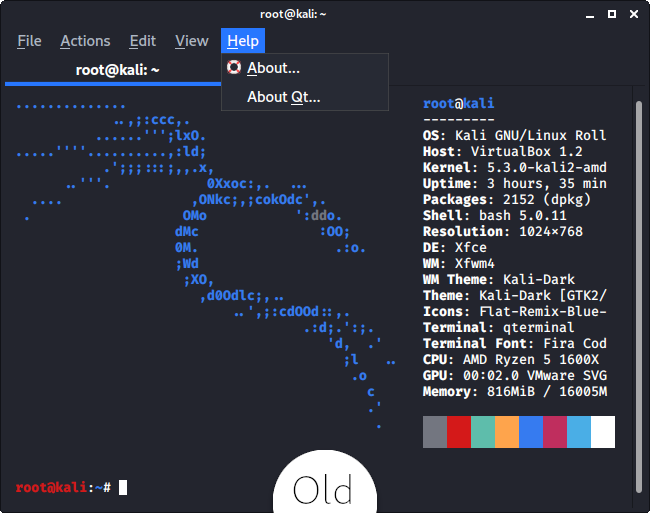Maximize the qterminal window

click(x=612, y=15)
